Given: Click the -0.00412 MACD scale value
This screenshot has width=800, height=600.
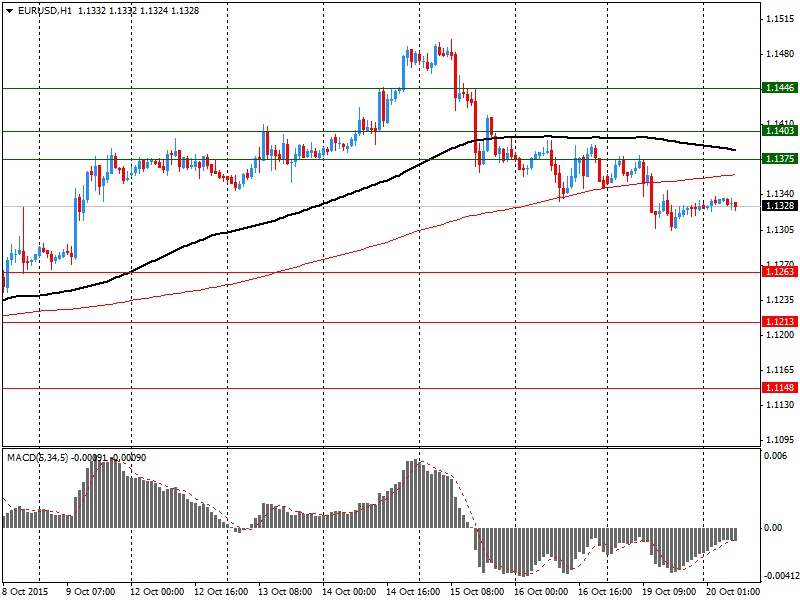Looking at the screenshot, I should click(x=781, y=577).
